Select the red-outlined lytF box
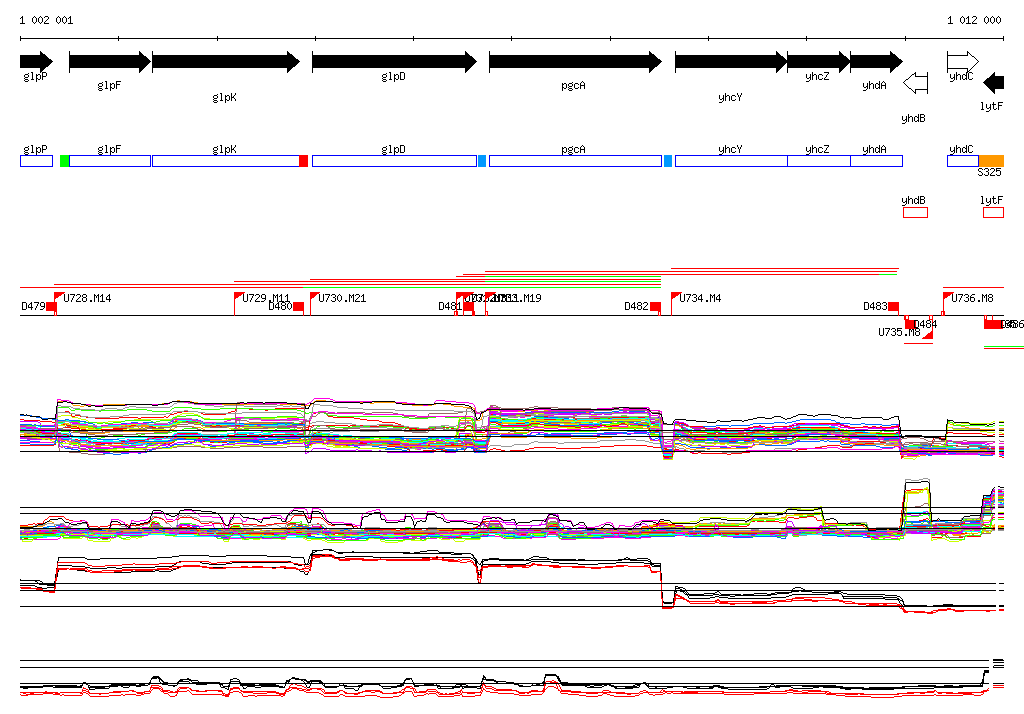Viewport: 1024px width, 714px height. (x=993, y=212)
